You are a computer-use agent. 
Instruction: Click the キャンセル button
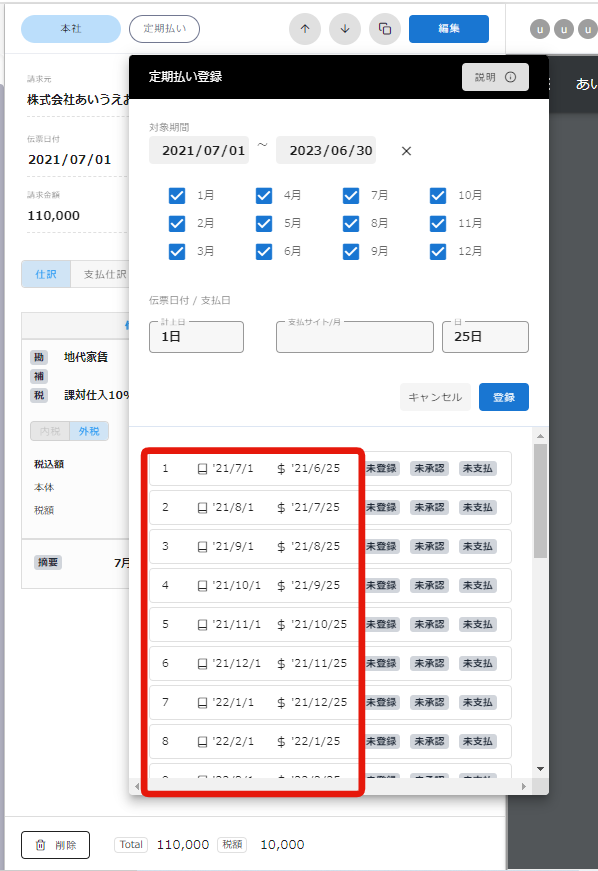[x=435, y=397]
